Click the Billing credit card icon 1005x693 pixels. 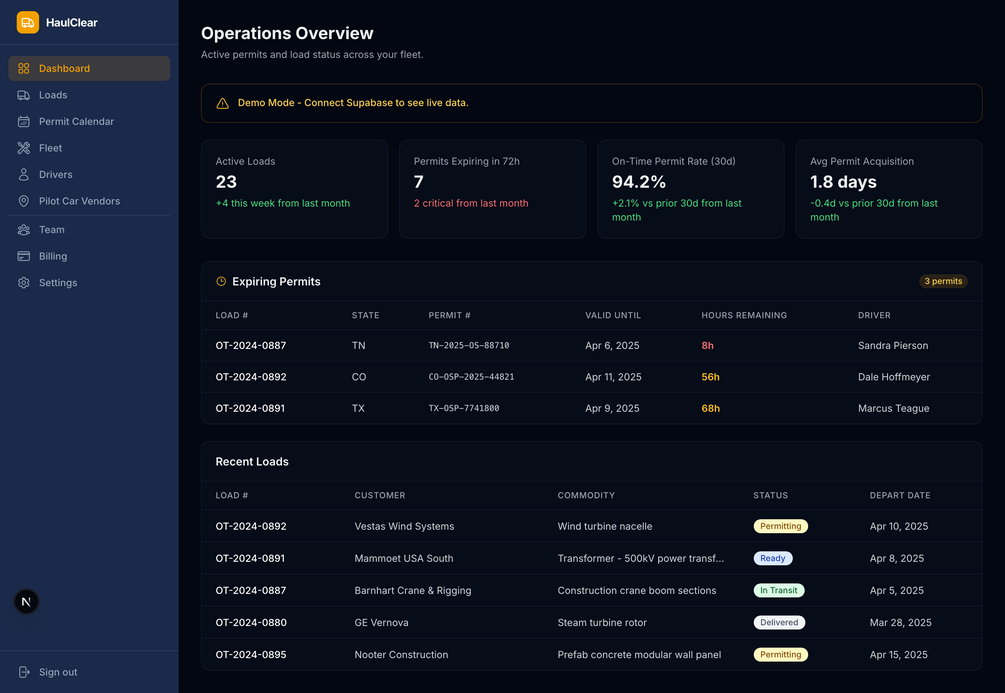pos(24,256)
